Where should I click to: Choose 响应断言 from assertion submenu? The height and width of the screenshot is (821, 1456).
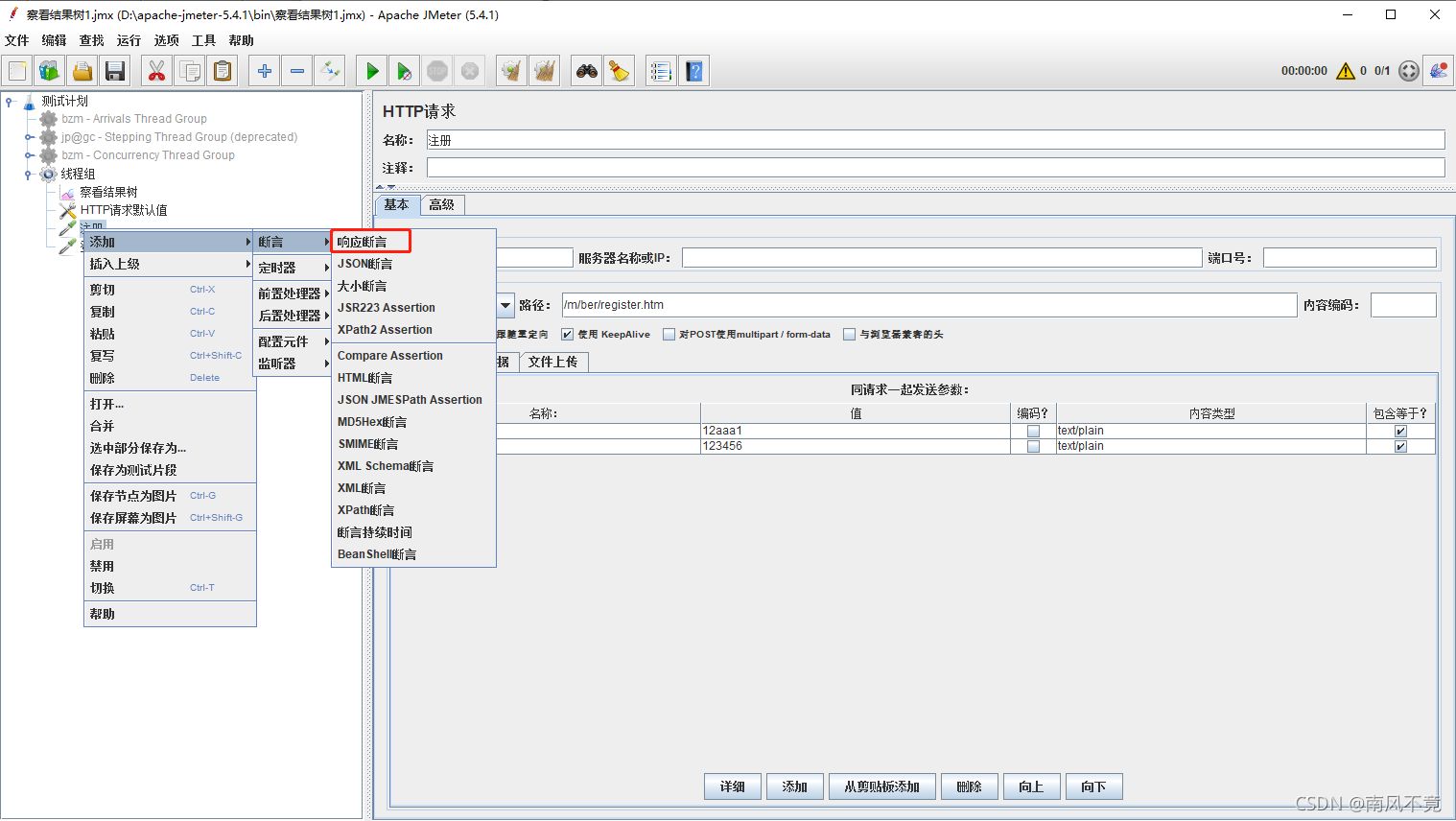pos(371,242)
